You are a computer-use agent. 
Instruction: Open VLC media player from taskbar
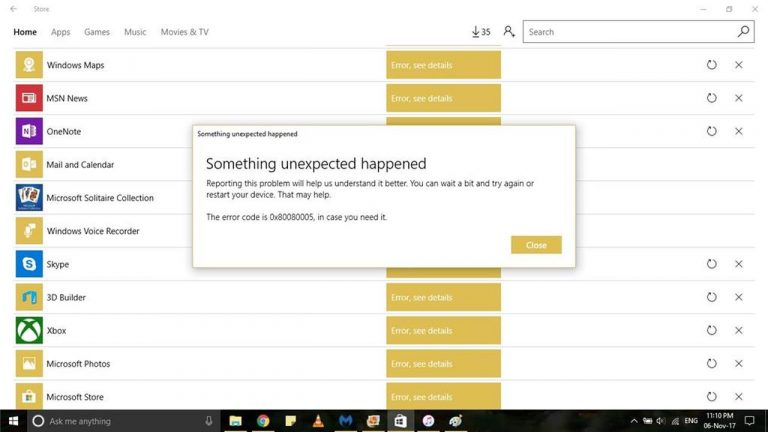(318, 421)
